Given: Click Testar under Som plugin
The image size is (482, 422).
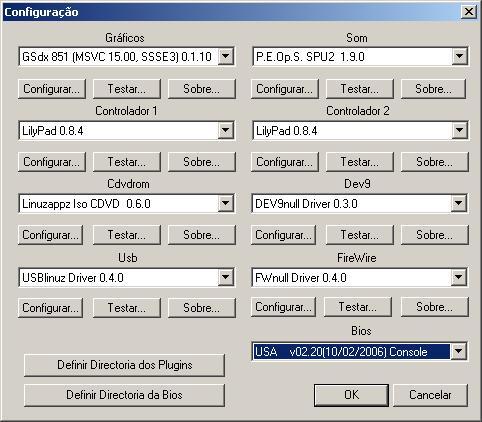Looking at the screenshot, I should (x=359, y=89).
